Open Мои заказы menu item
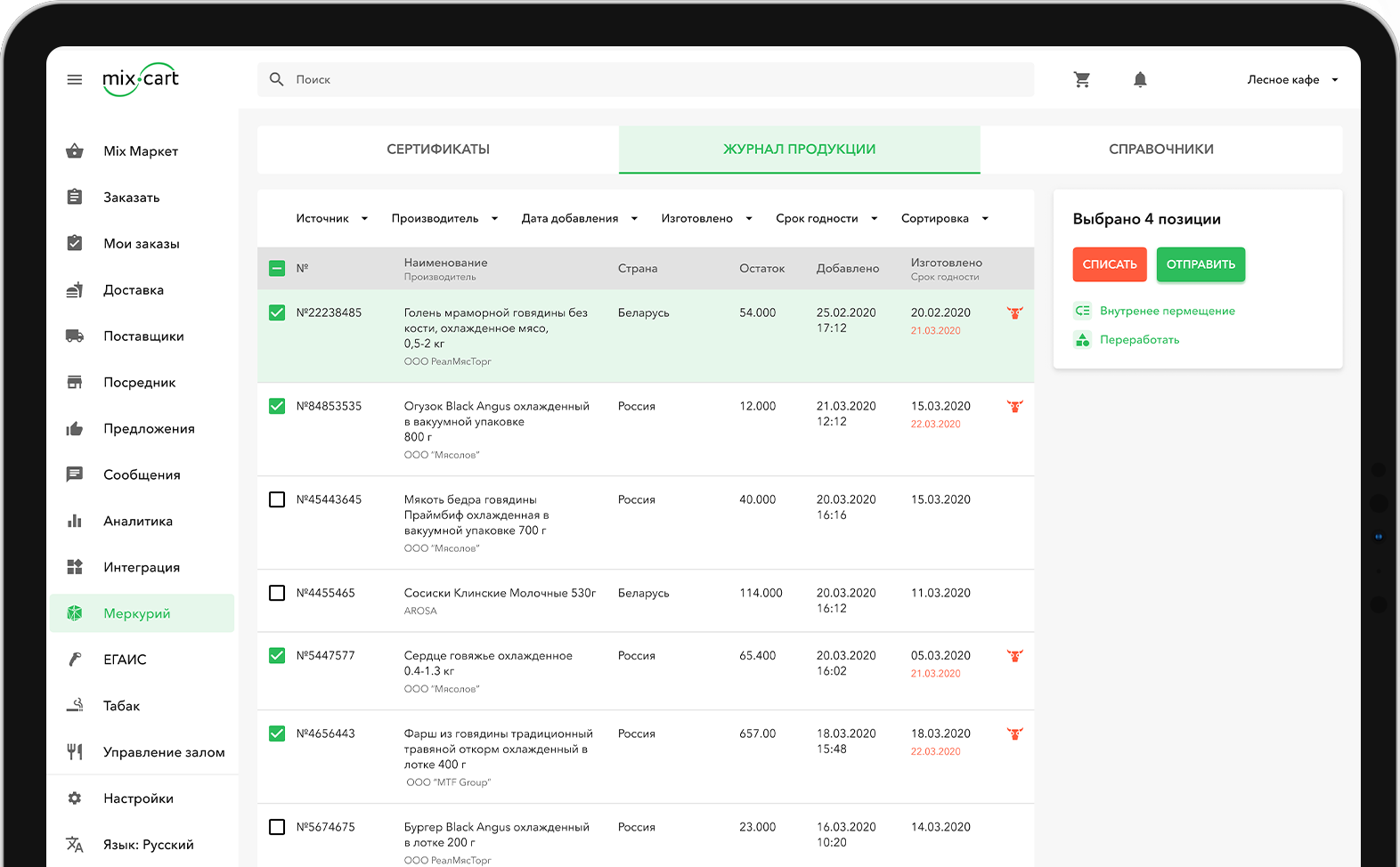Viewport: 1400px width, 867px height. pyautogui.click(x=142, y=243)
